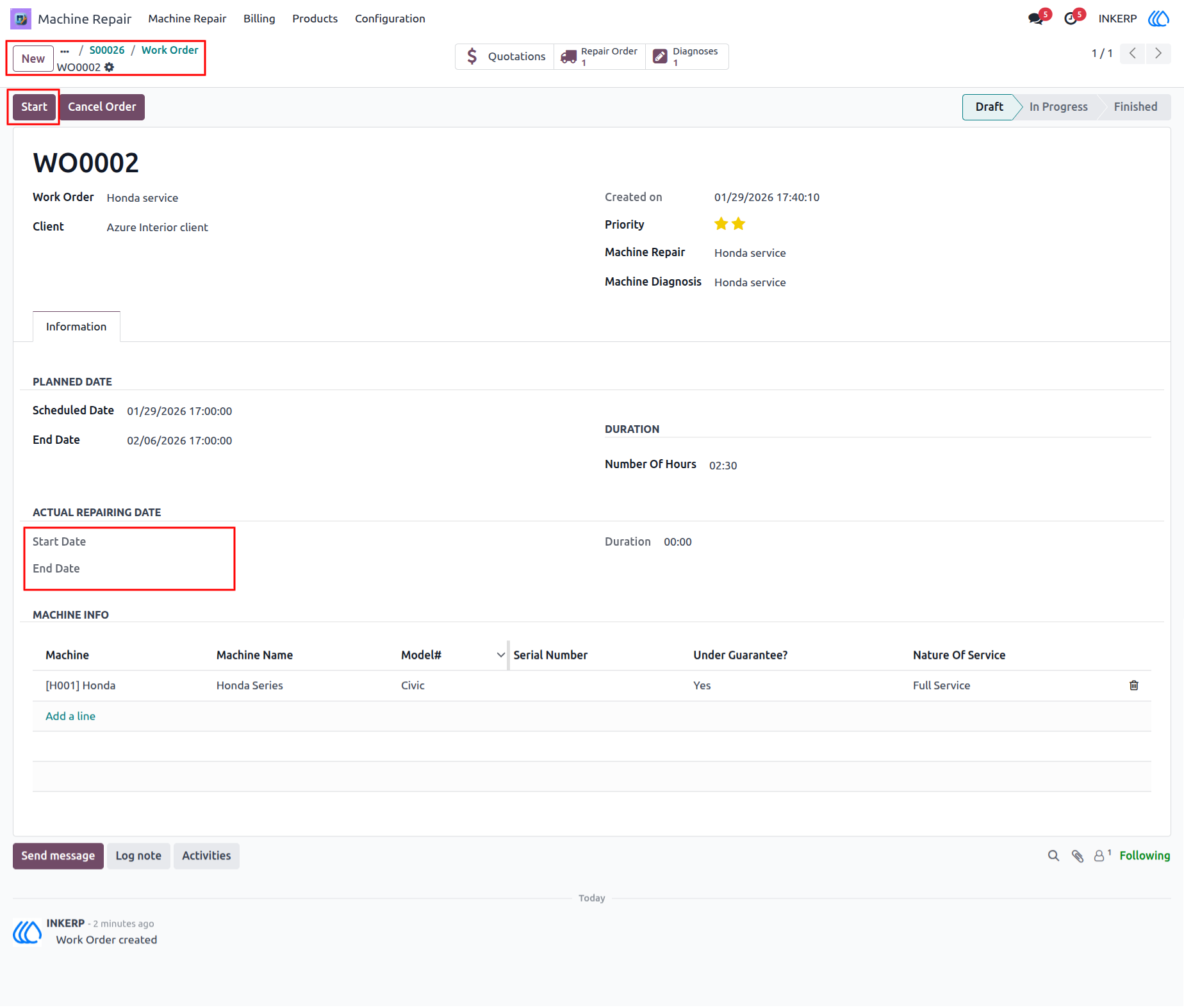1184x1008 pixels.
Task: Click Draft status stage
Action: 989,107
